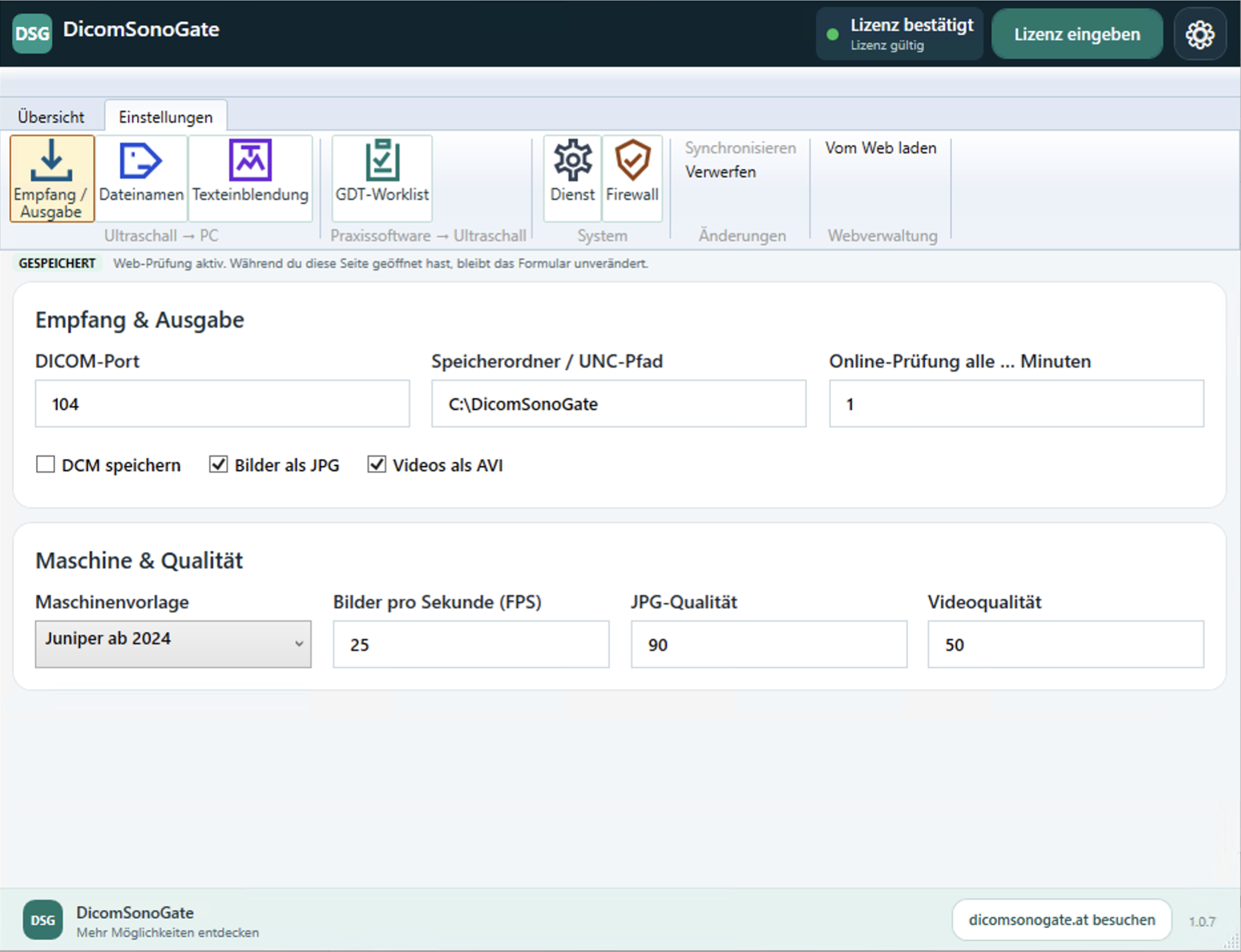Toggle the Videos als AVI checkbox
Image resolution: width=1241 pixels, height=952 pixels.
(x=376, y=464)
